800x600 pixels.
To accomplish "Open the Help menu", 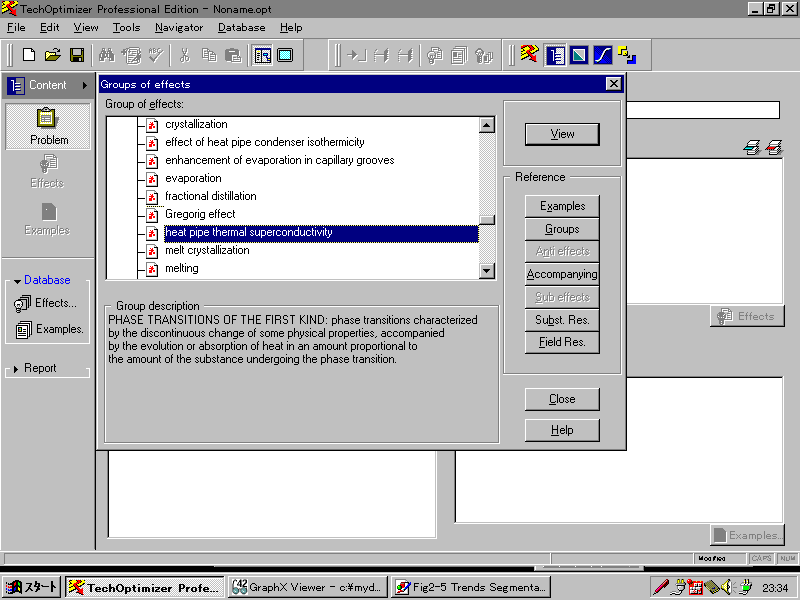I will coord(291,28).
